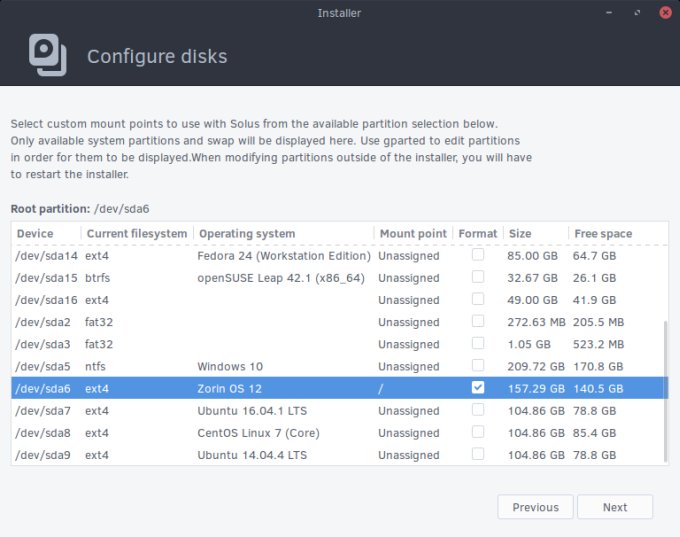Maximize the Installer window
This screenshot has width=680, height=537.
(637, 13)
